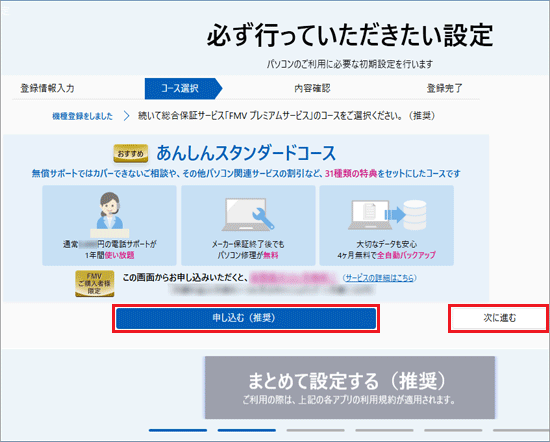Screen dimensions: 550x442
Task: Click the 31種類の特典 text
Action: pyautogui.click(x=351, y=174)
